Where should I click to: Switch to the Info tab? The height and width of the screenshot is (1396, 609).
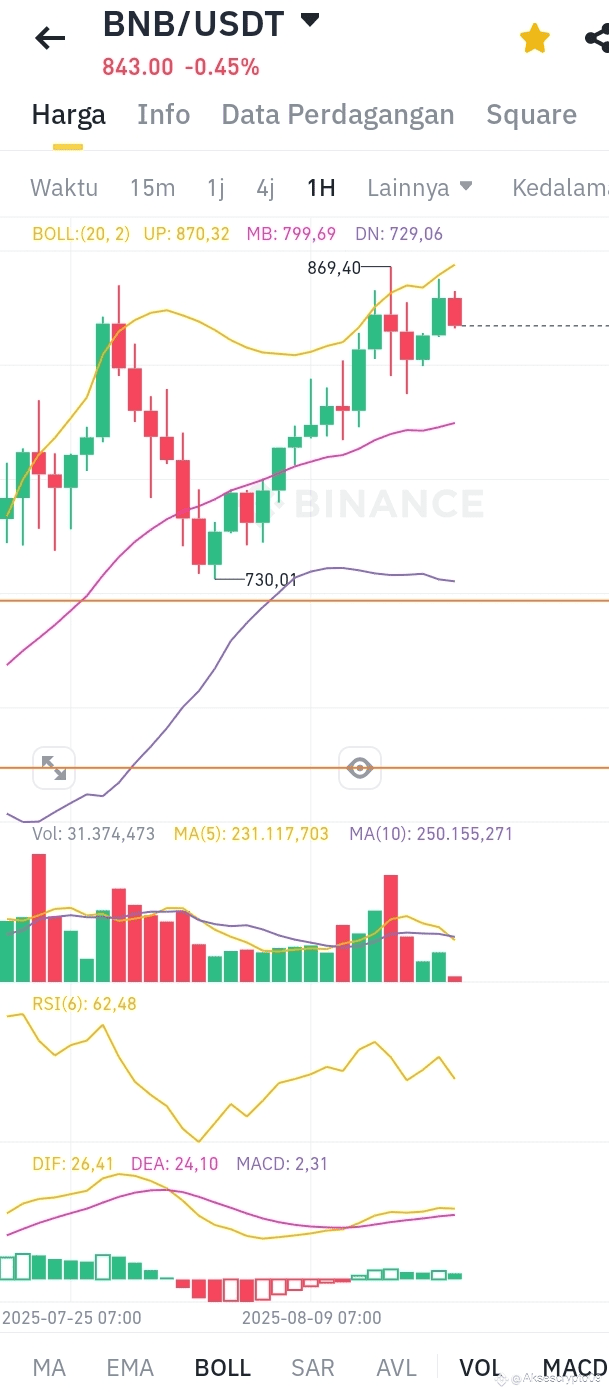(x=164, y=115)
